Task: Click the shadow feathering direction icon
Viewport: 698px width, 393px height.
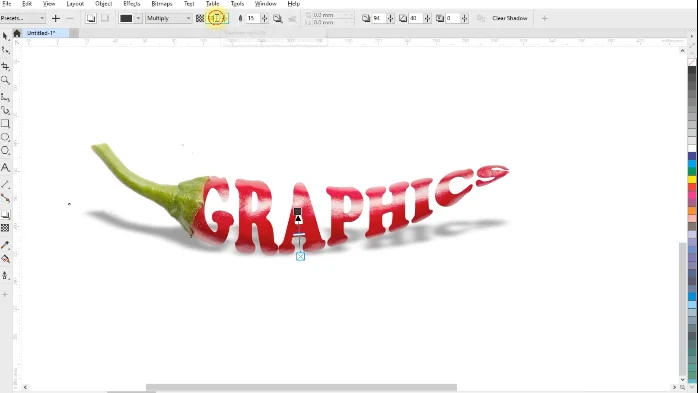Action: click(x=278, y=18)
